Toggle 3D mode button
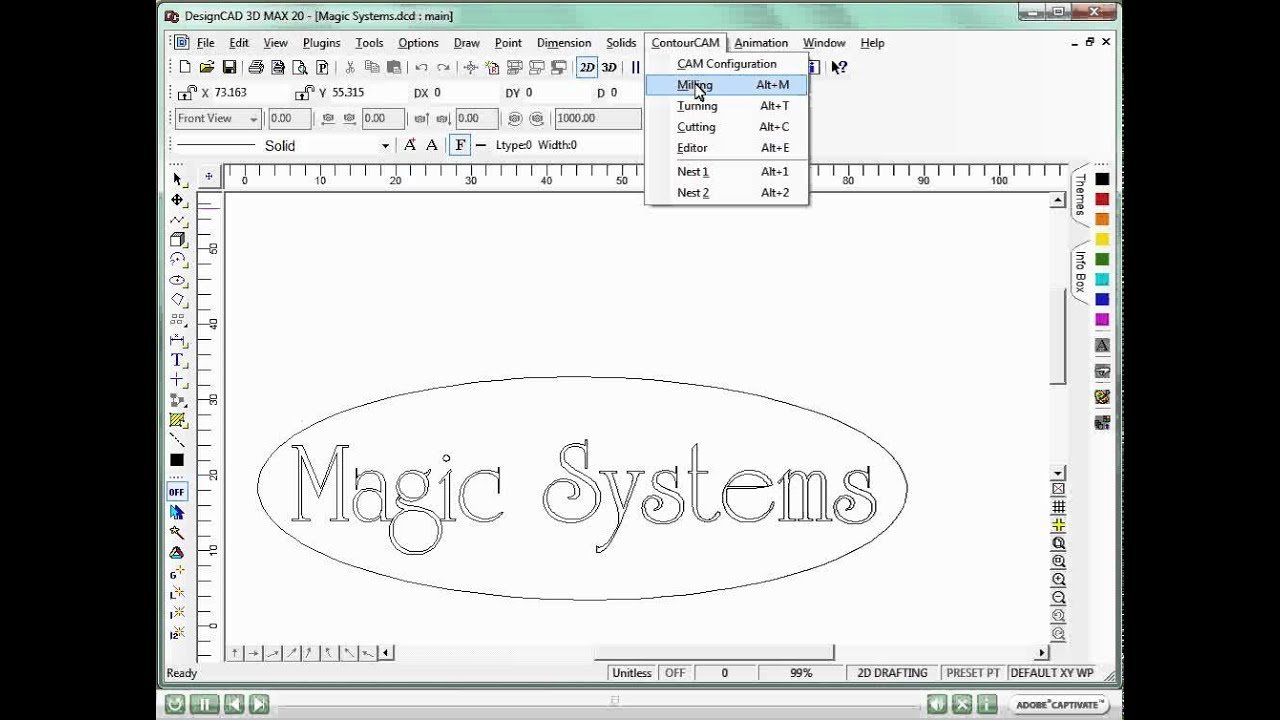This screenshot has width=1280, height=720. 608,67
